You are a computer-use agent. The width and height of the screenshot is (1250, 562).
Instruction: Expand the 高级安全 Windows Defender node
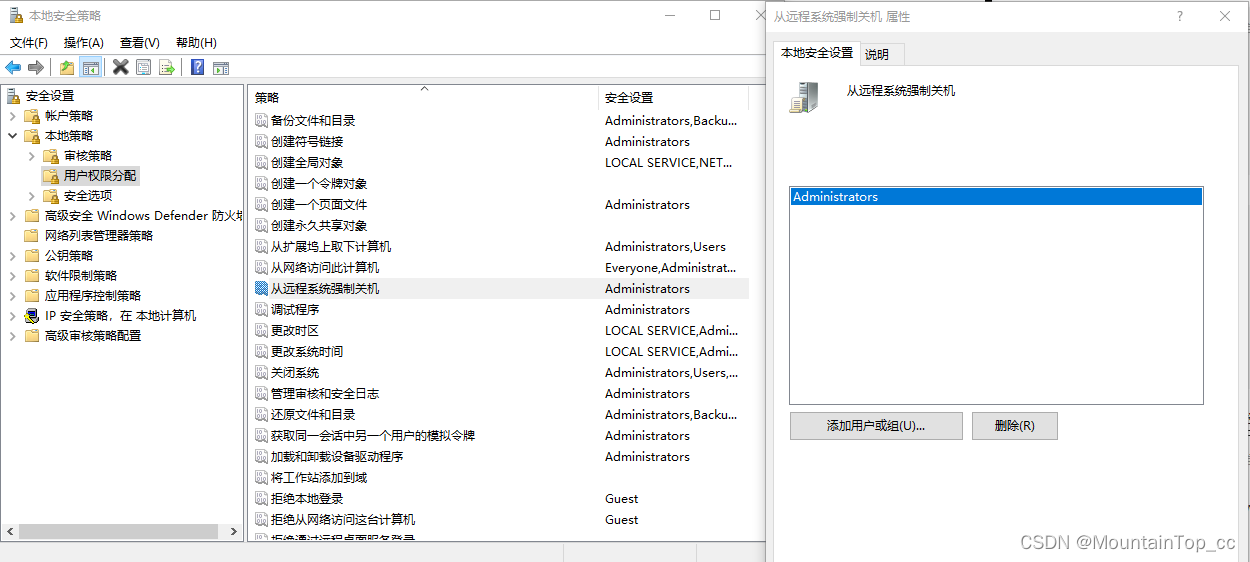[x=13, y=216]
